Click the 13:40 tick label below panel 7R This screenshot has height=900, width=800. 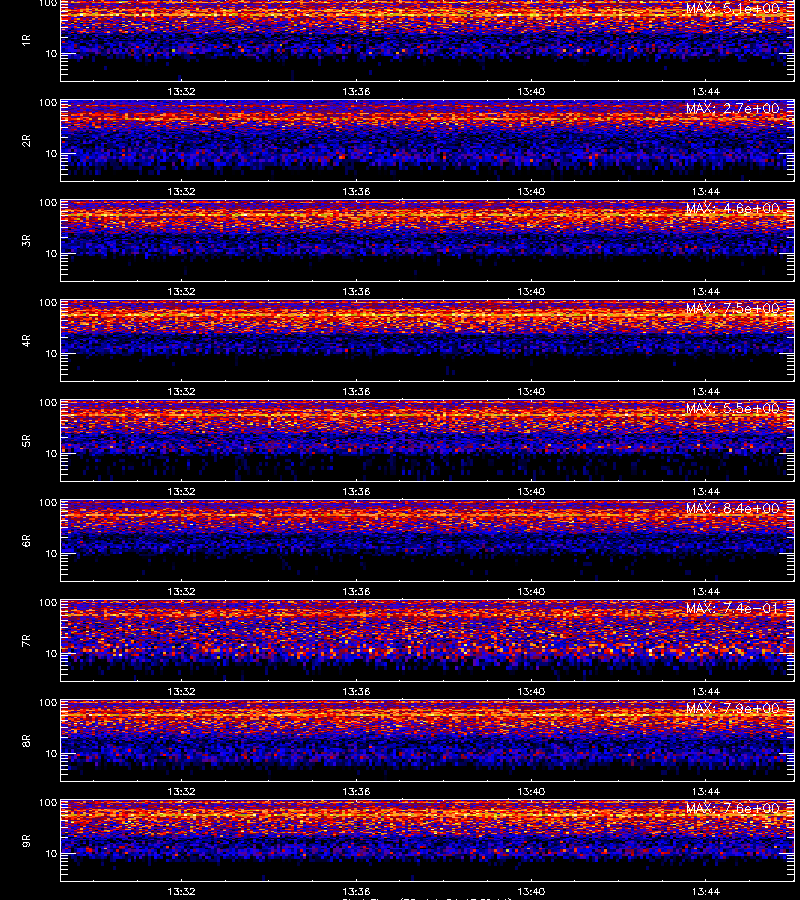pos(531,691)
